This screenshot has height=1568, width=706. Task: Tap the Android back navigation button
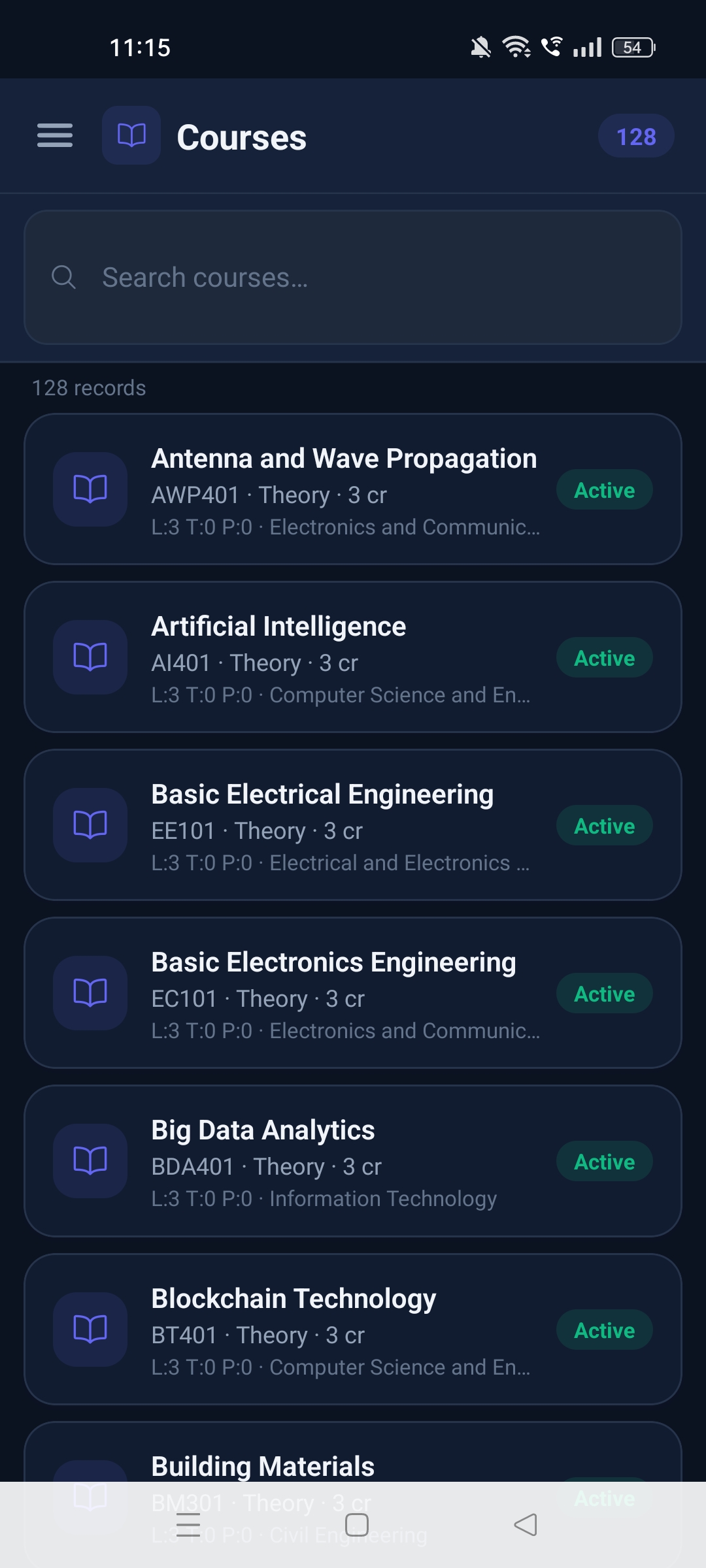(x=526, y=1525)
